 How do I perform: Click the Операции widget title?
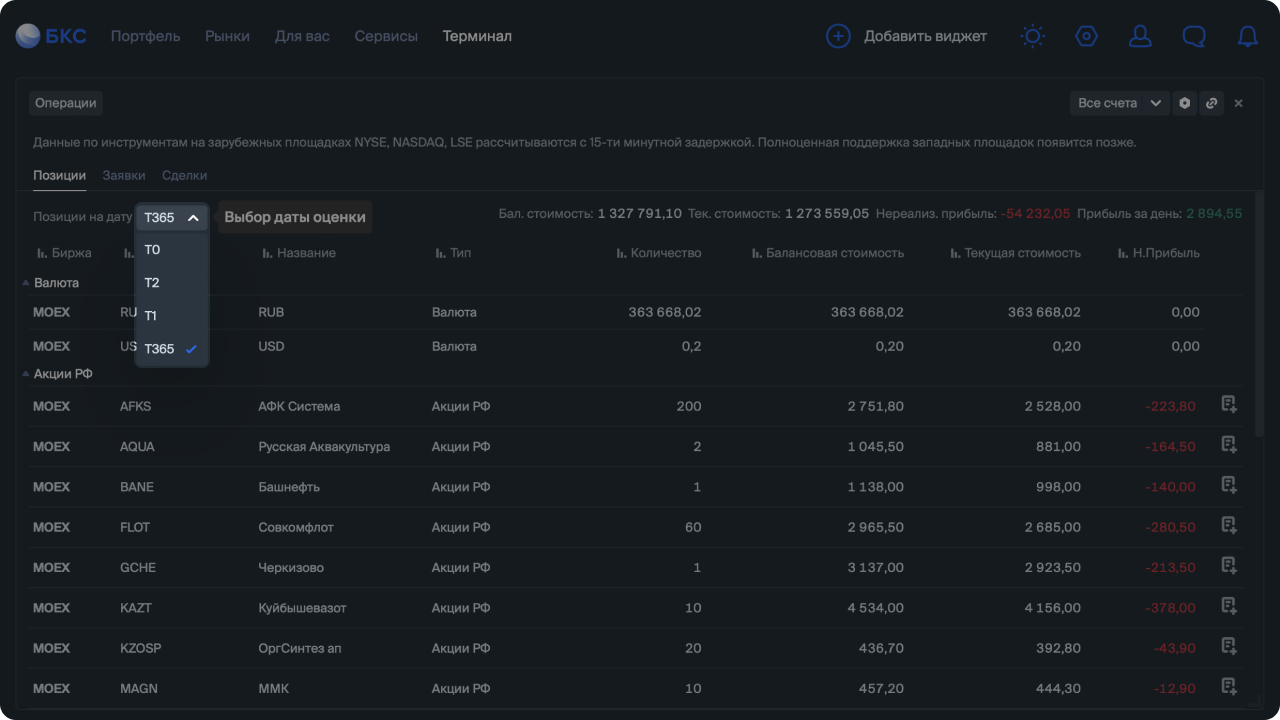click(66, 103)
